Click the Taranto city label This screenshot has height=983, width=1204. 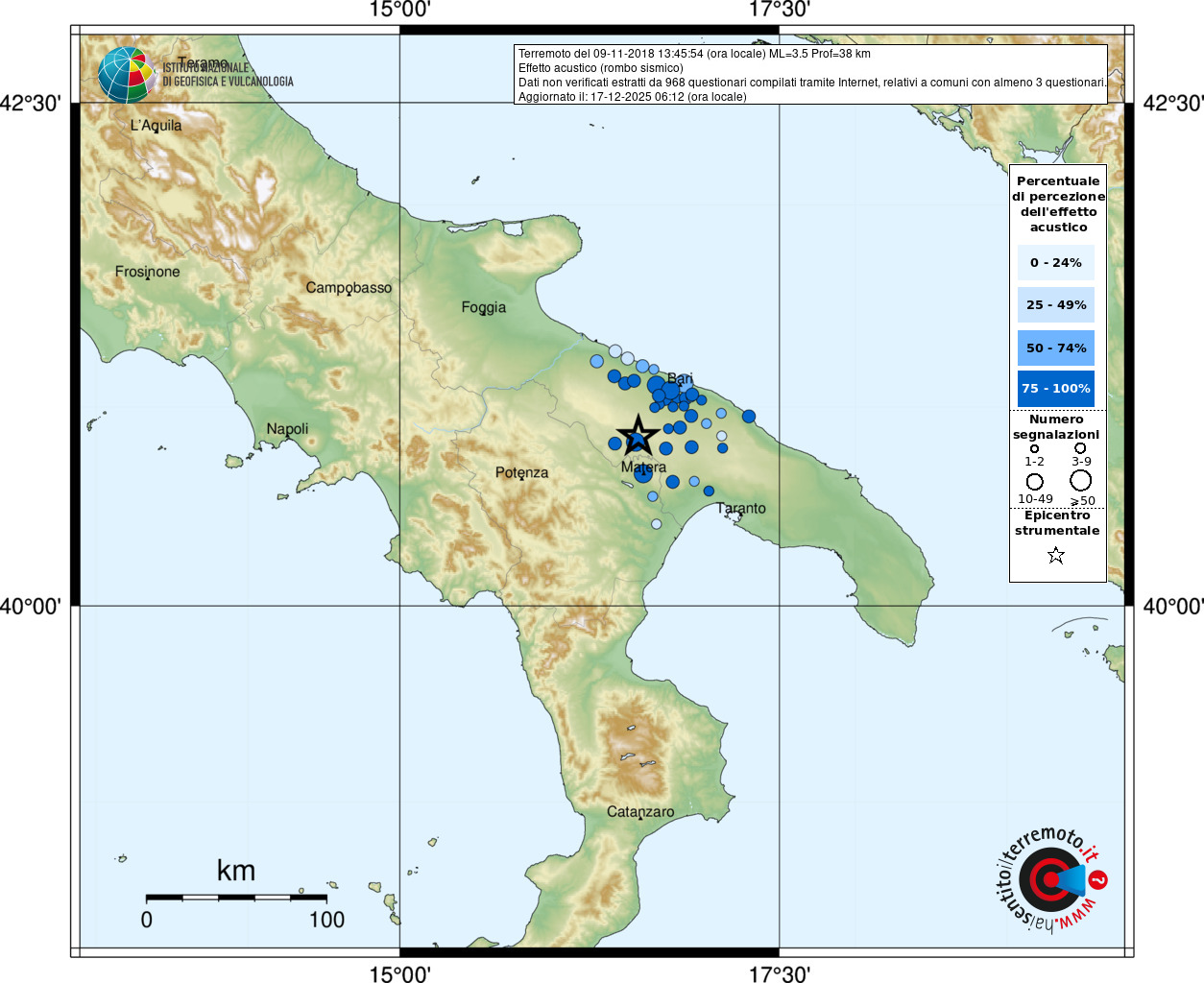point(741,508)
